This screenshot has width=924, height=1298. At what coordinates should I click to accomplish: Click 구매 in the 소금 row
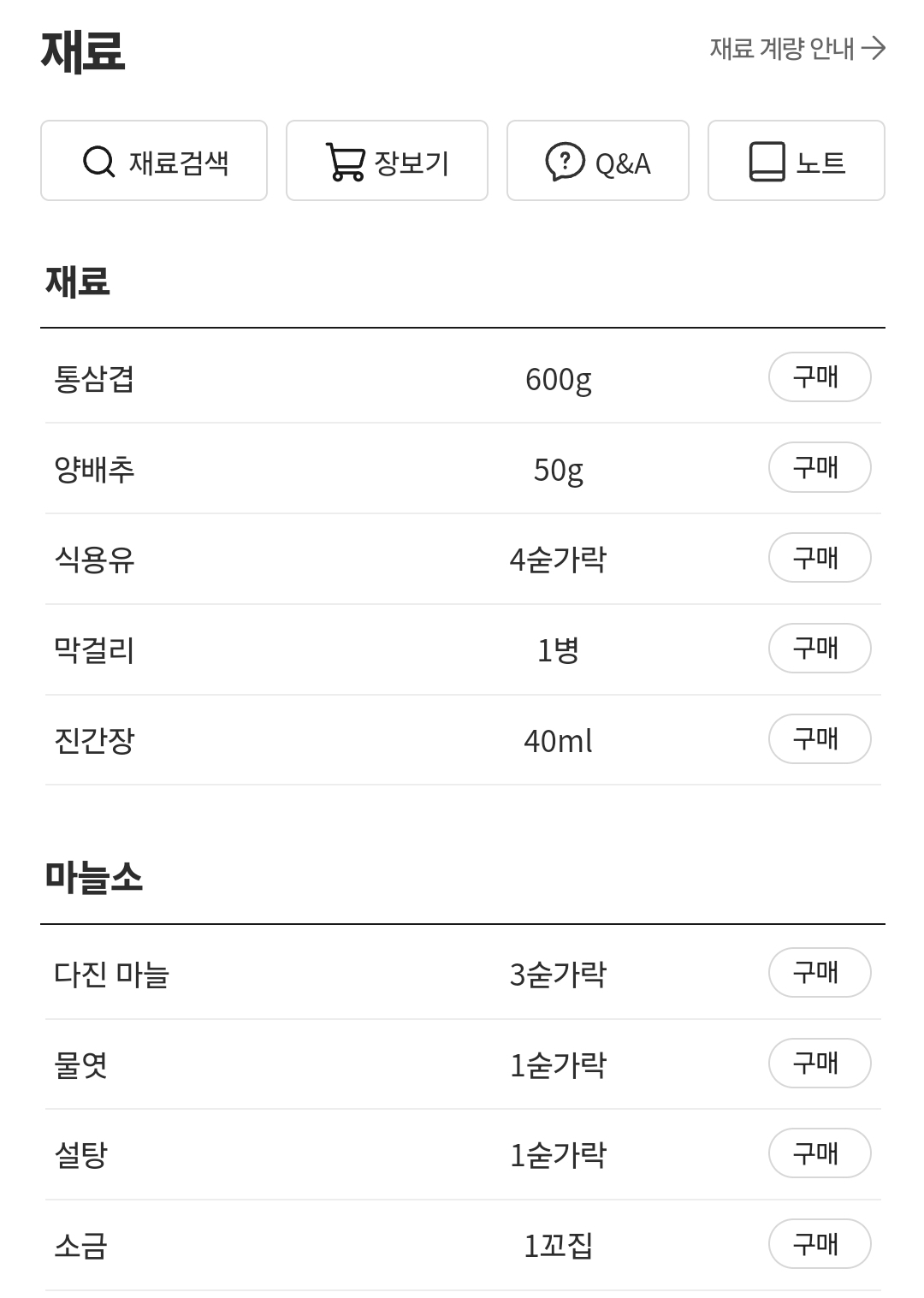point(819,1244)
